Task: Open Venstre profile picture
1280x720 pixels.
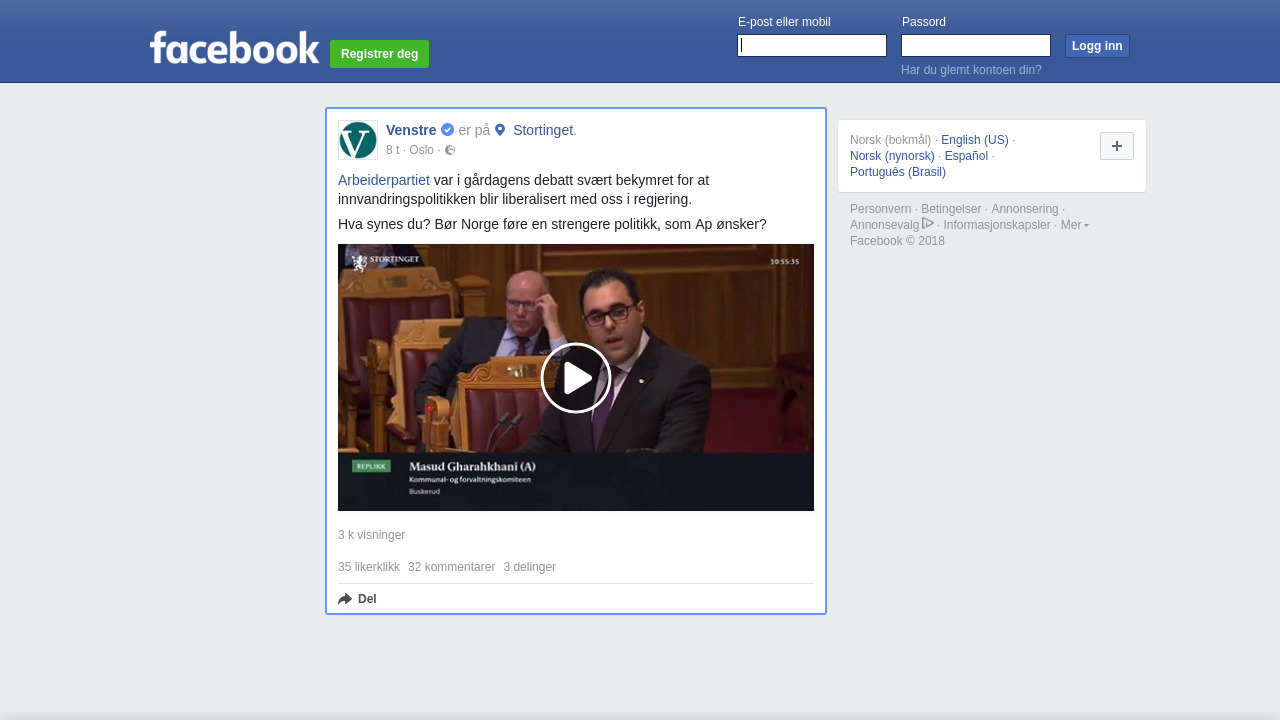Action: pyautogui.click(x=358, y=140)
